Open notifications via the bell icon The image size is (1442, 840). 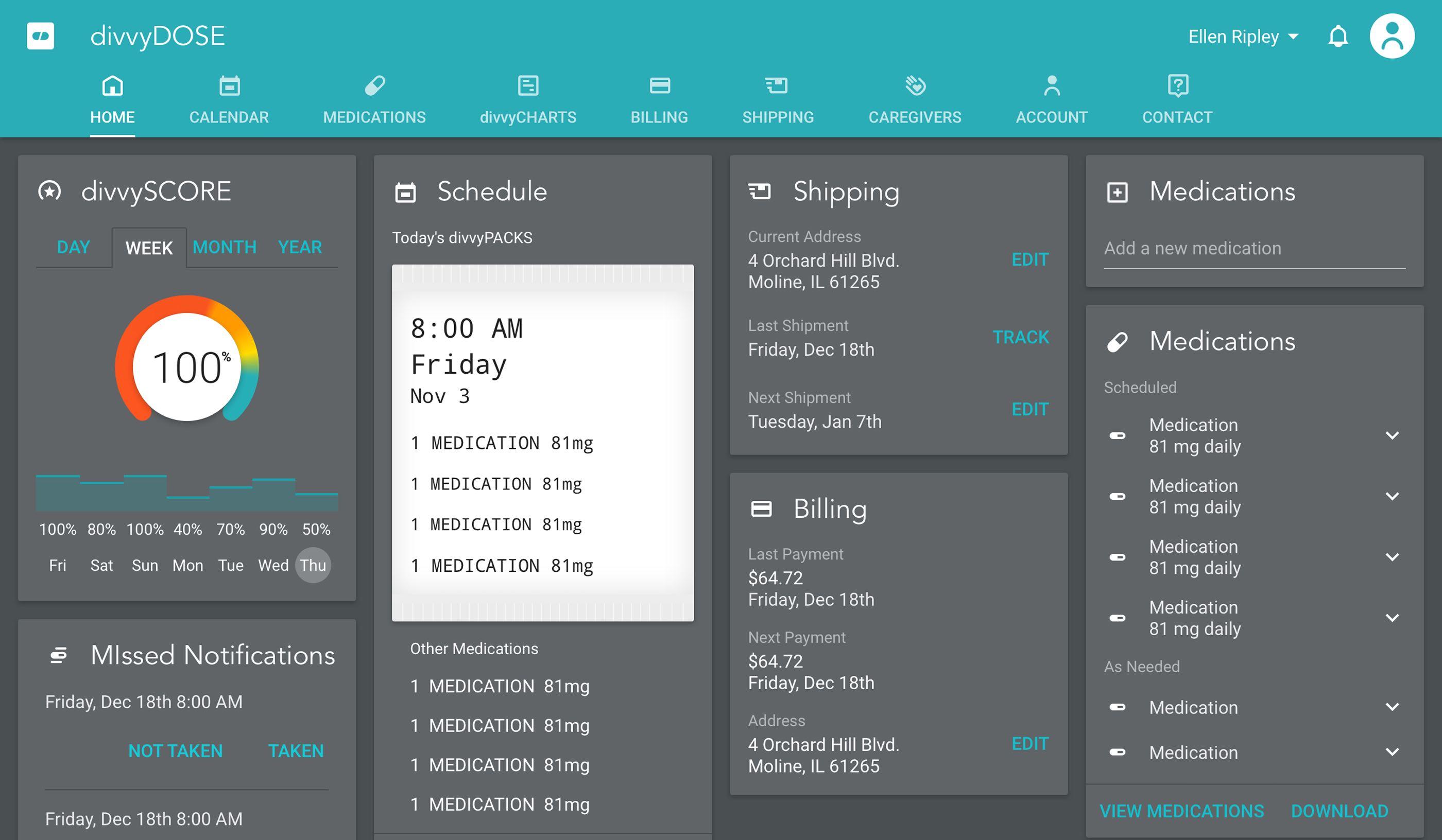(1338, 37)
